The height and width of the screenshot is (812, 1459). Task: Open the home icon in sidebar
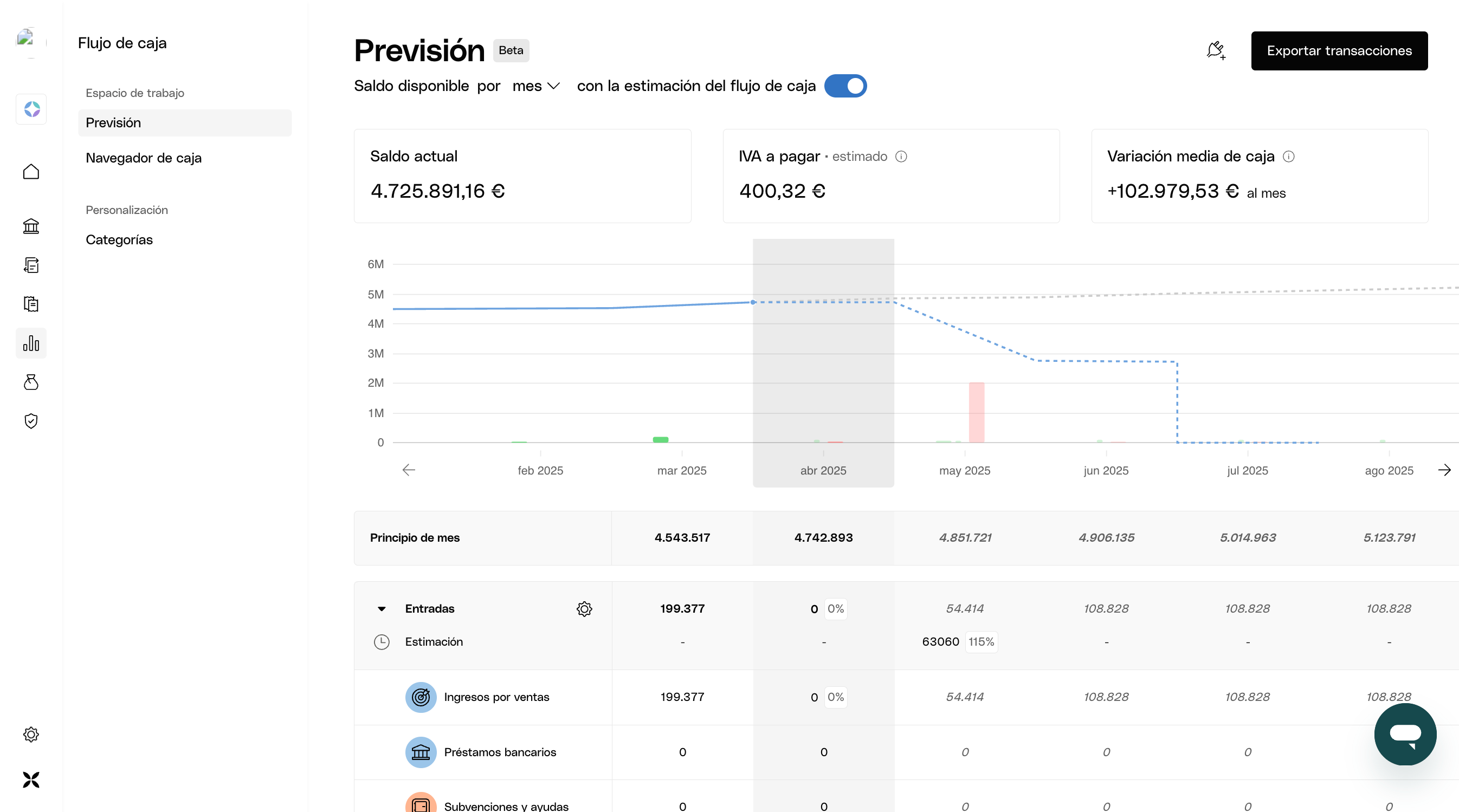[x=31, y=172]
